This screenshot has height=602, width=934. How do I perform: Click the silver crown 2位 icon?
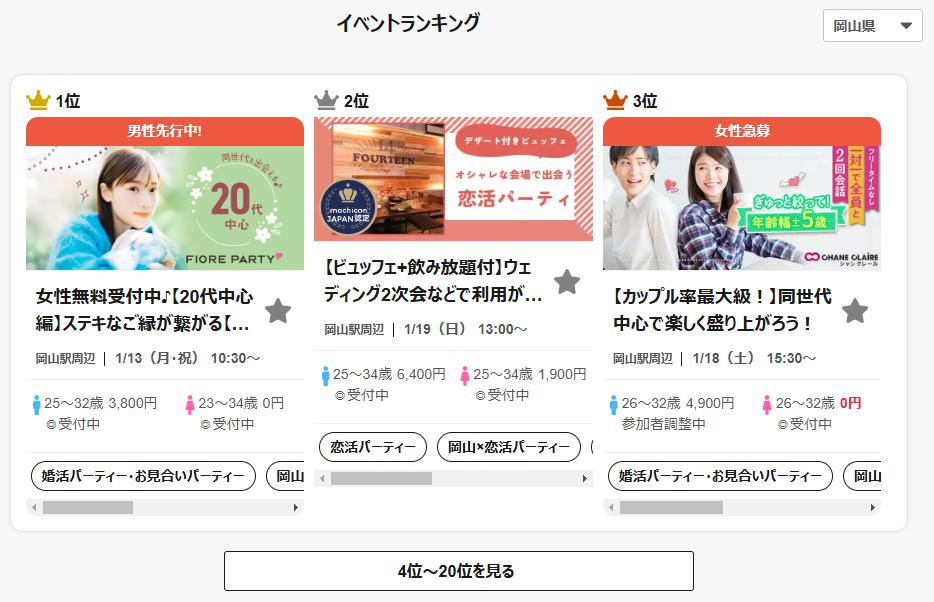point(326,100)
